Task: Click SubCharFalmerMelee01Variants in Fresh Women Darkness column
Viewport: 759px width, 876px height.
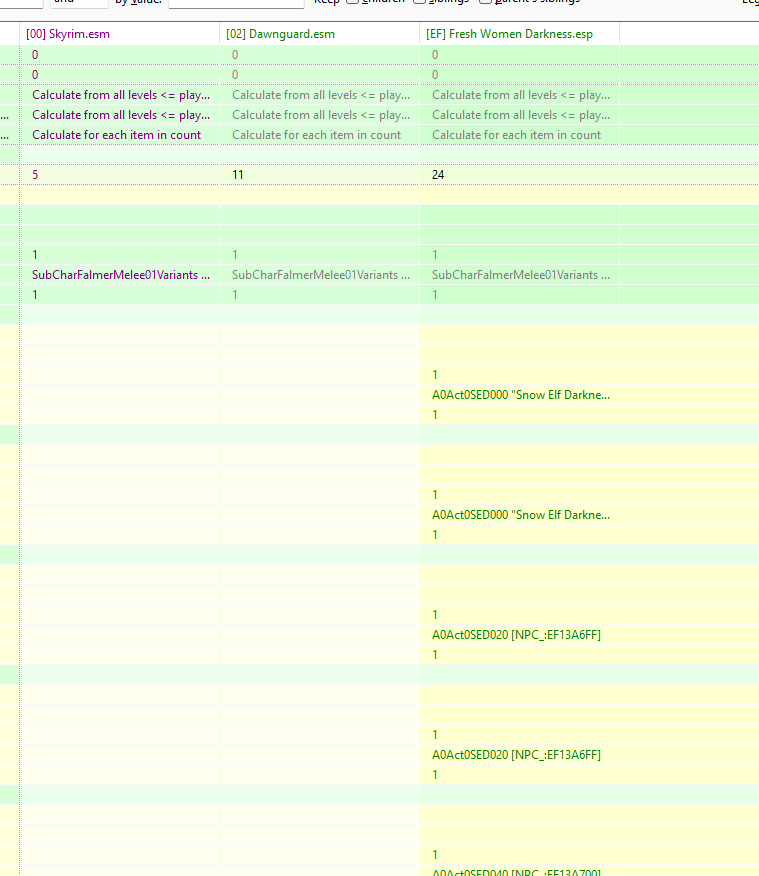Action: tap(519, 275)
